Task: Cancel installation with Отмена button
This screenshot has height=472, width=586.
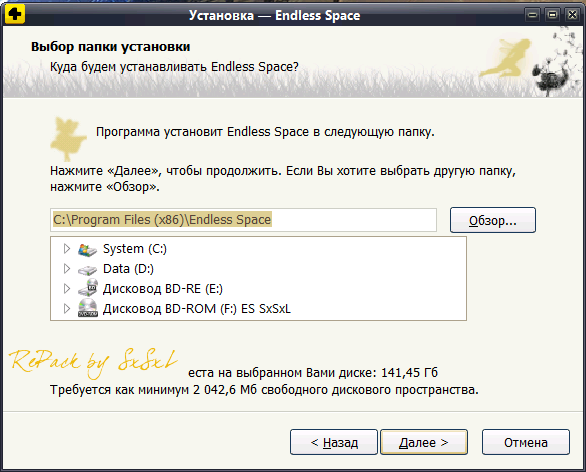Action: click(x=526, y=442)
